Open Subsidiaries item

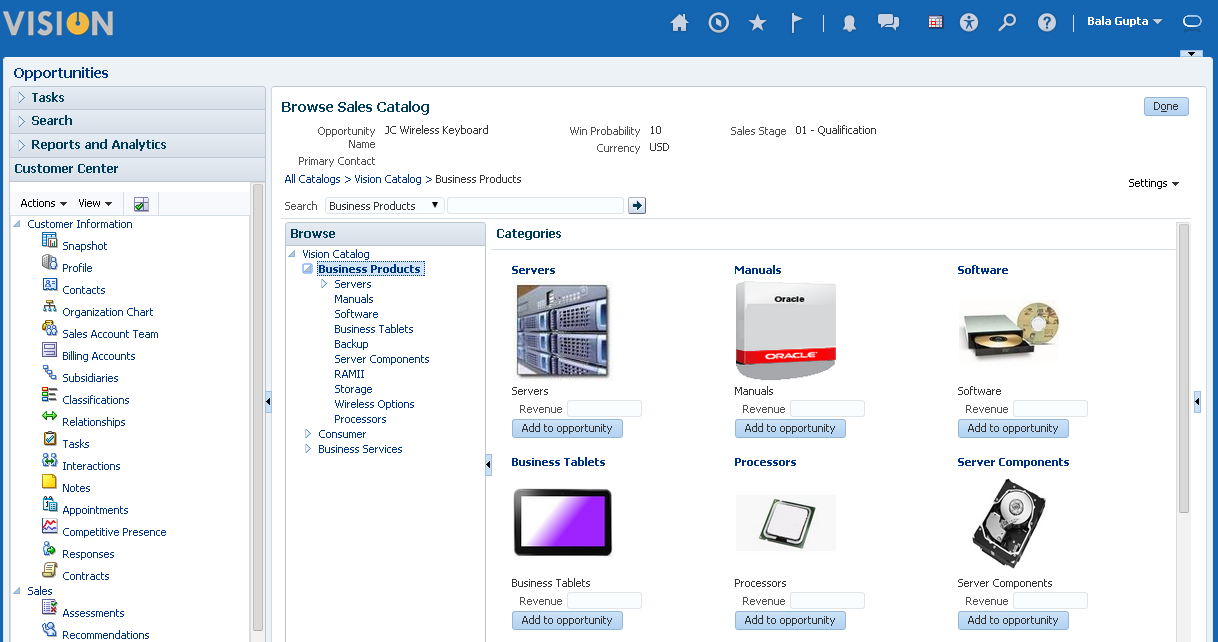click(90, 378)
